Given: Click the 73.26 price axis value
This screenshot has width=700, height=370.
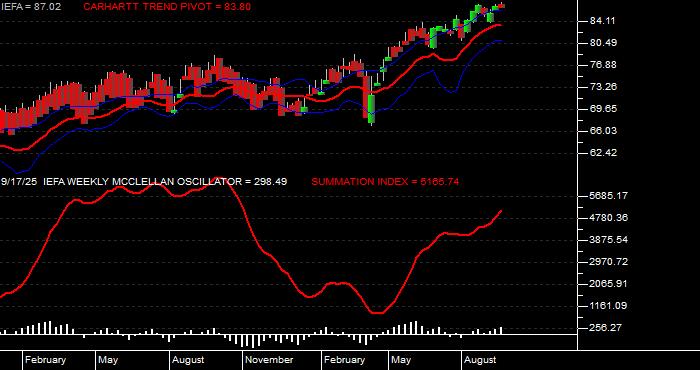Looking at the screenshot, I should click(603, 87).
